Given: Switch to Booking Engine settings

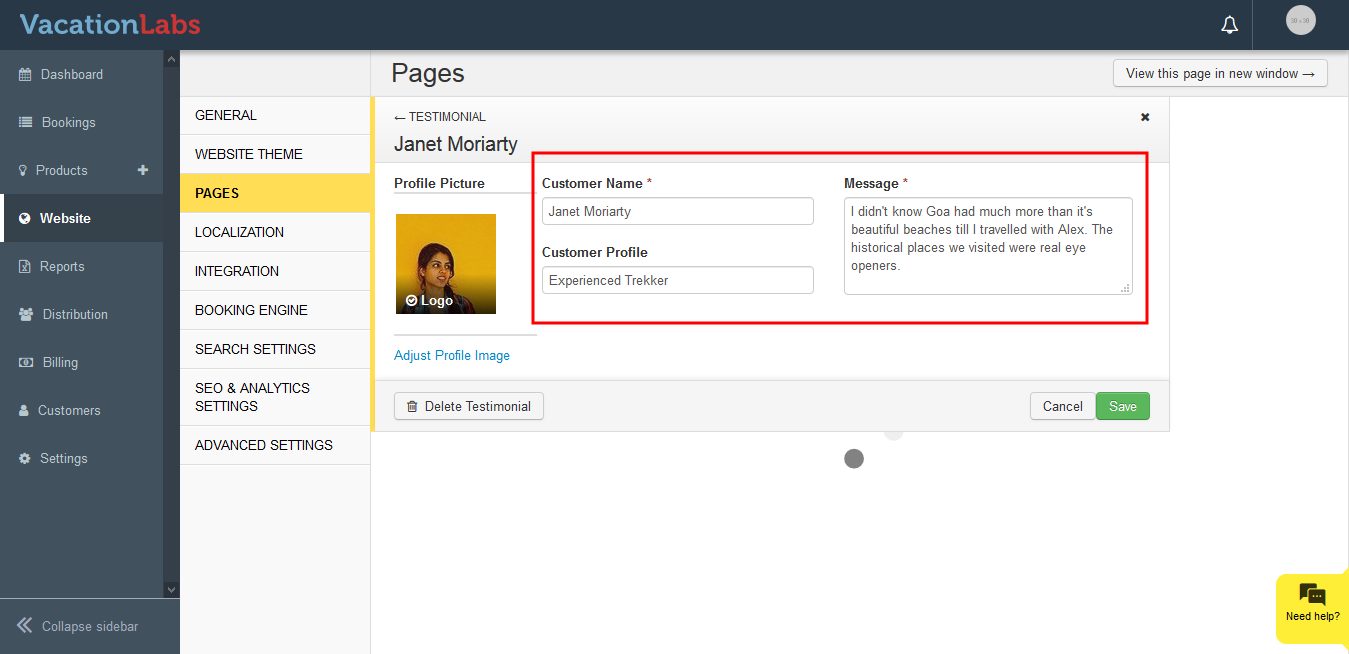Looking at the screenshot, I should (x=251, y=310).
